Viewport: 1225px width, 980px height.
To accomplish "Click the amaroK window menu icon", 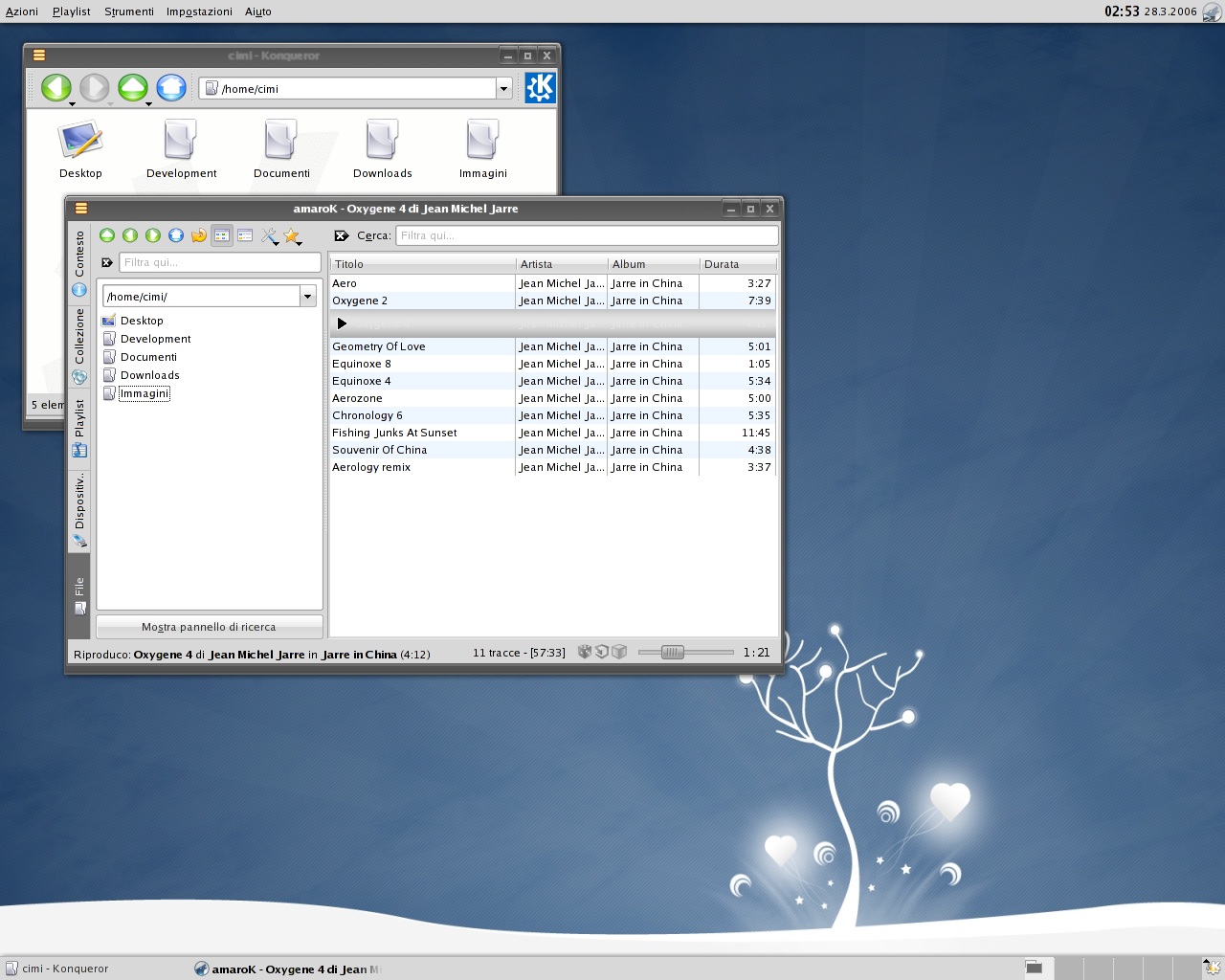I will click(x=81, y=209).
